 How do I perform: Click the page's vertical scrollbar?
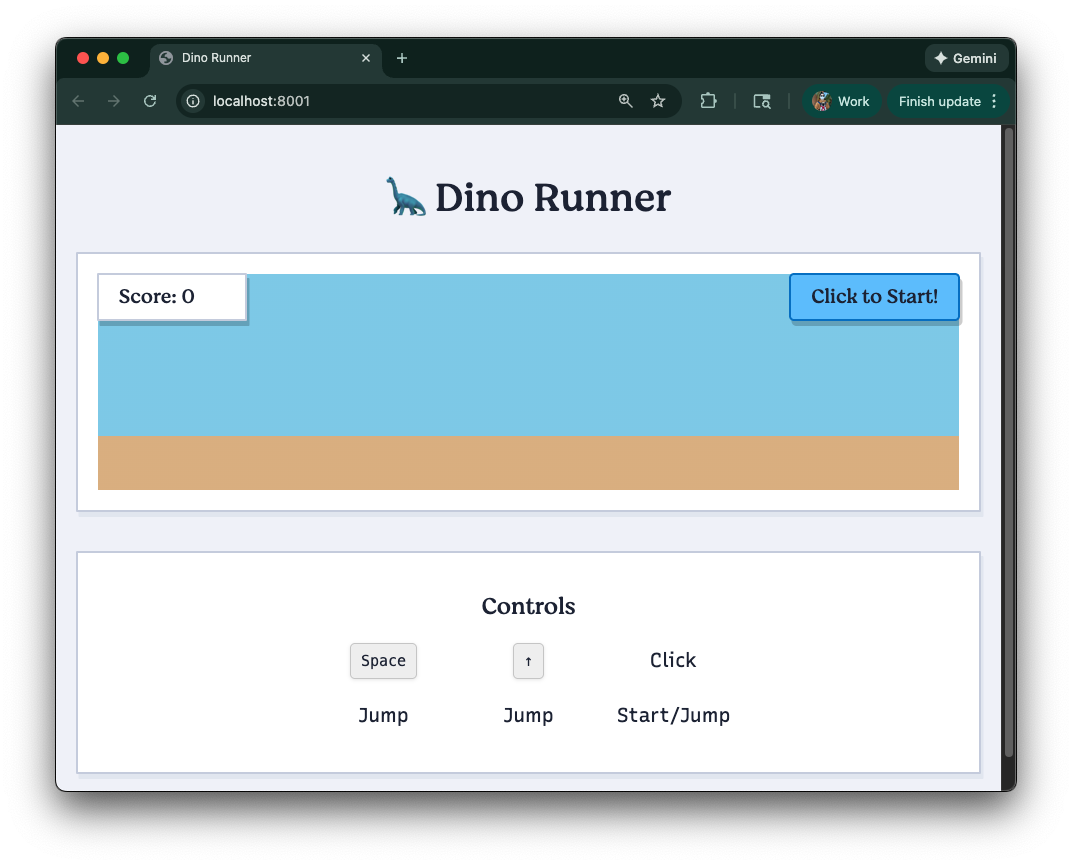click(1008, 440)
